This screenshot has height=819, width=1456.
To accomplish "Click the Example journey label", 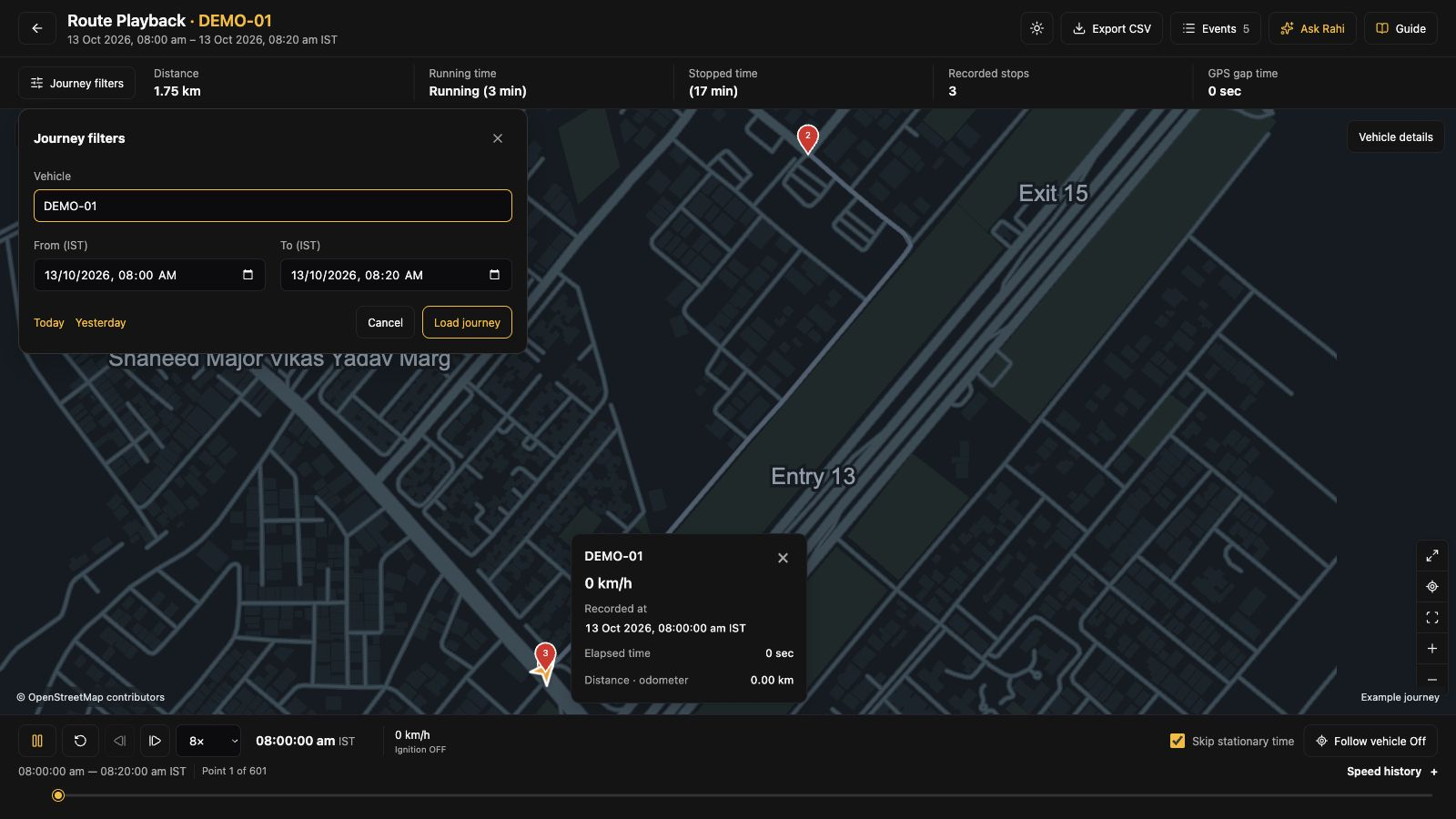I will pos(1400,697).
